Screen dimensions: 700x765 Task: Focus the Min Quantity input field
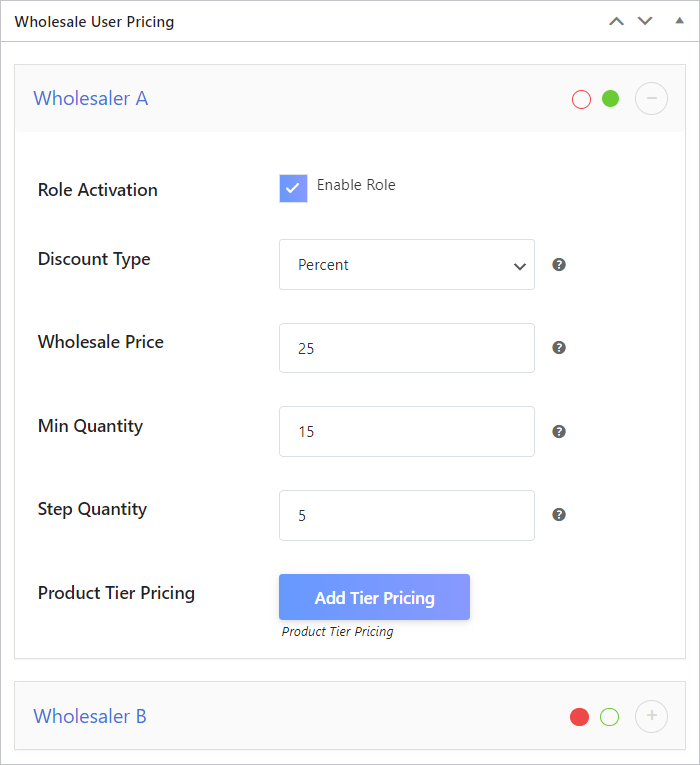pos(406,432)
